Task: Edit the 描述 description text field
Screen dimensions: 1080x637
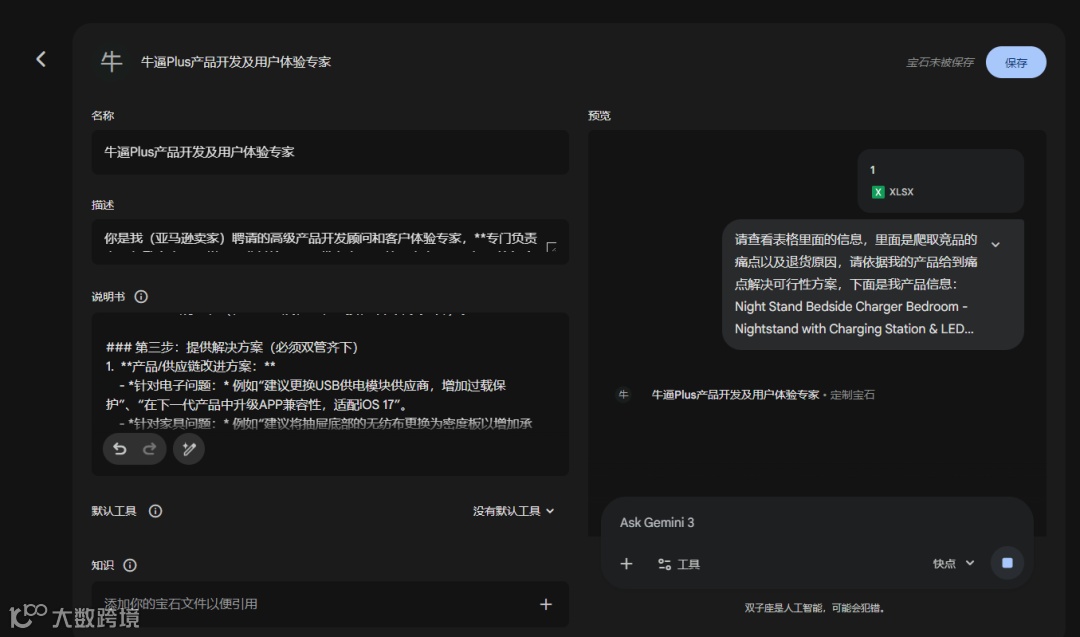Action: pyautogui.click(x=330, y=241)
